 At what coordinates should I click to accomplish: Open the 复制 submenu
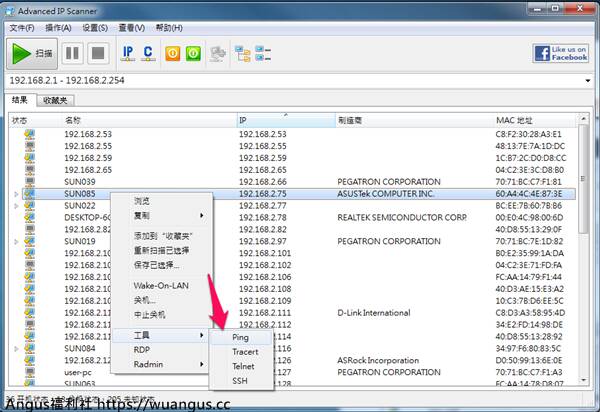[161, 216]
